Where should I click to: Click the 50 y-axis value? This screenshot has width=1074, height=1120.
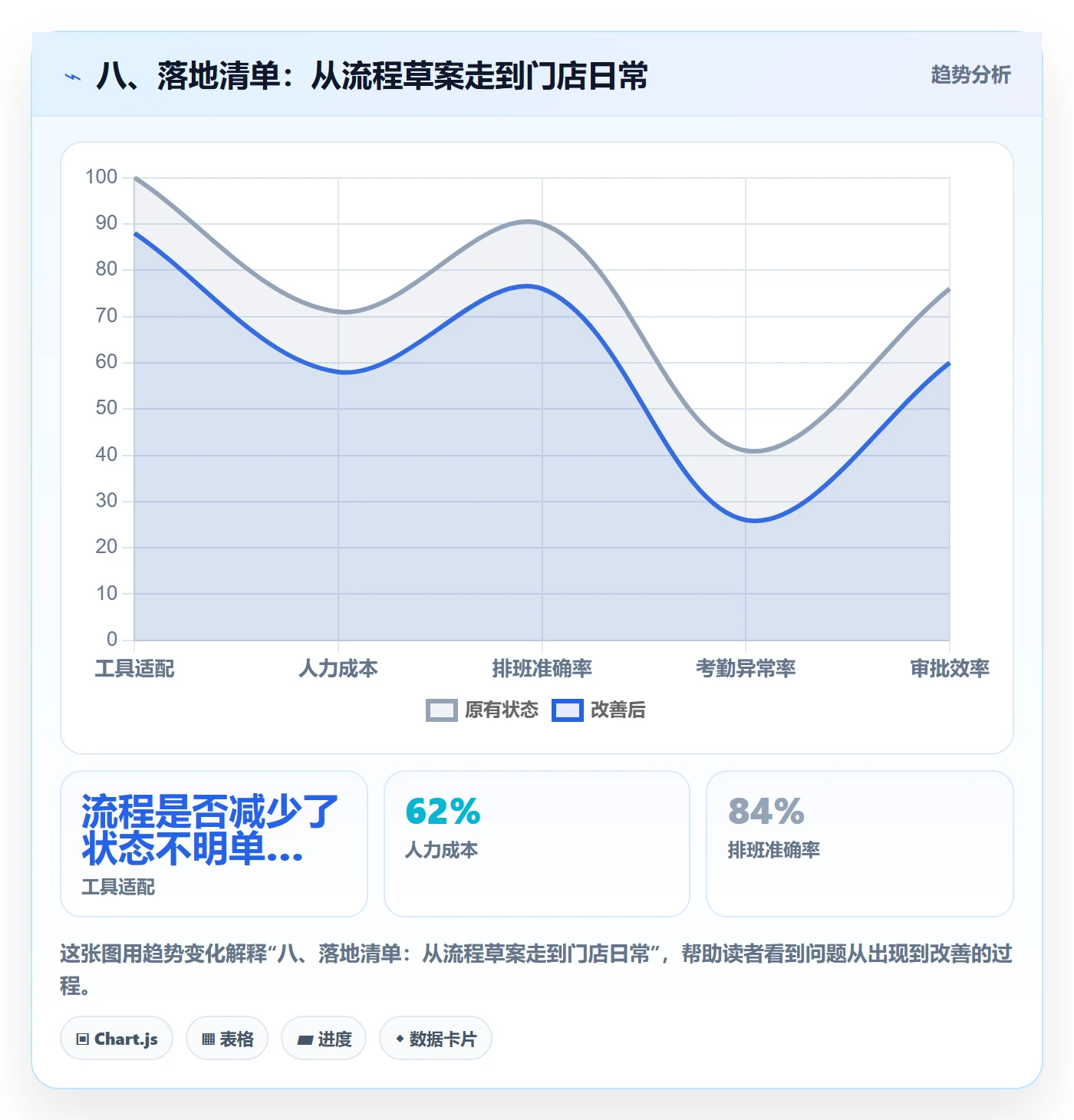point(107,408)
